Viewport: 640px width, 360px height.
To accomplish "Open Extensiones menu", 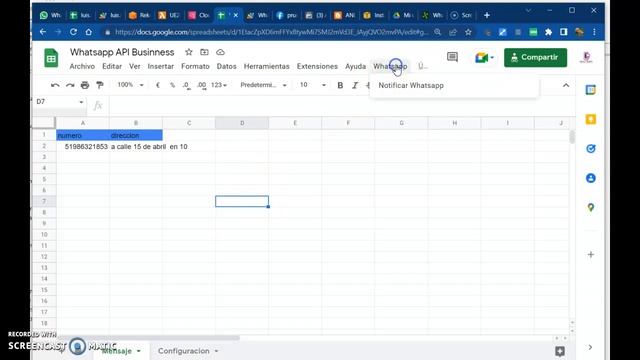I will pyautogui.click(x=317, y=66).
